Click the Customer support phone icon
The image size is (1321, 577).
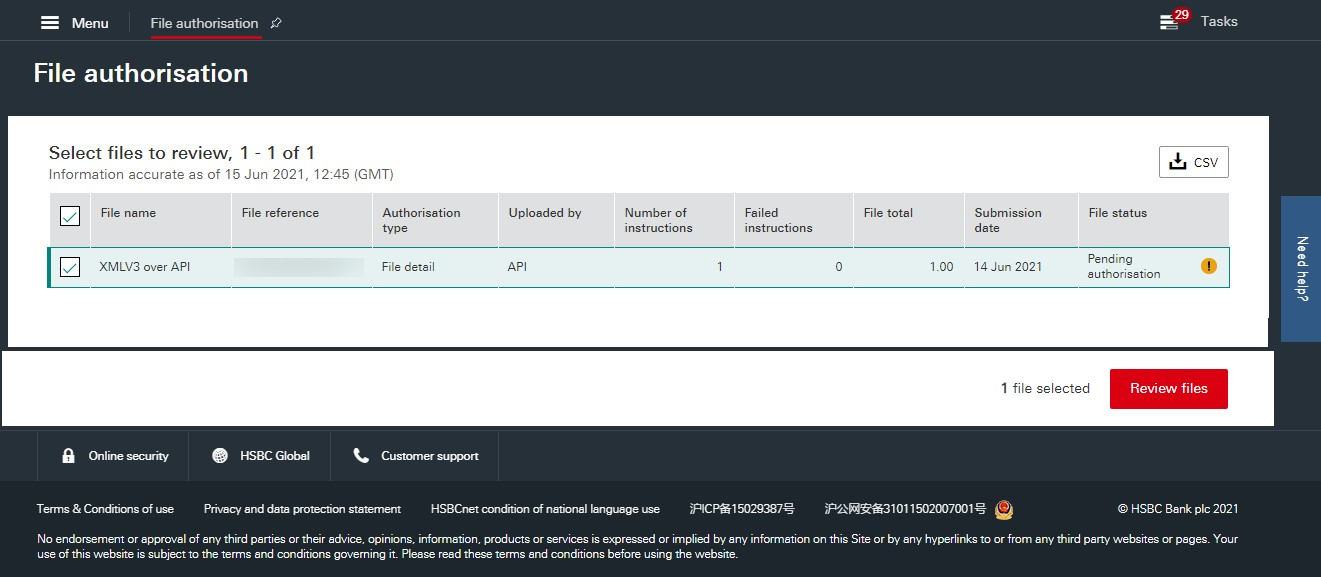[361, 455]
